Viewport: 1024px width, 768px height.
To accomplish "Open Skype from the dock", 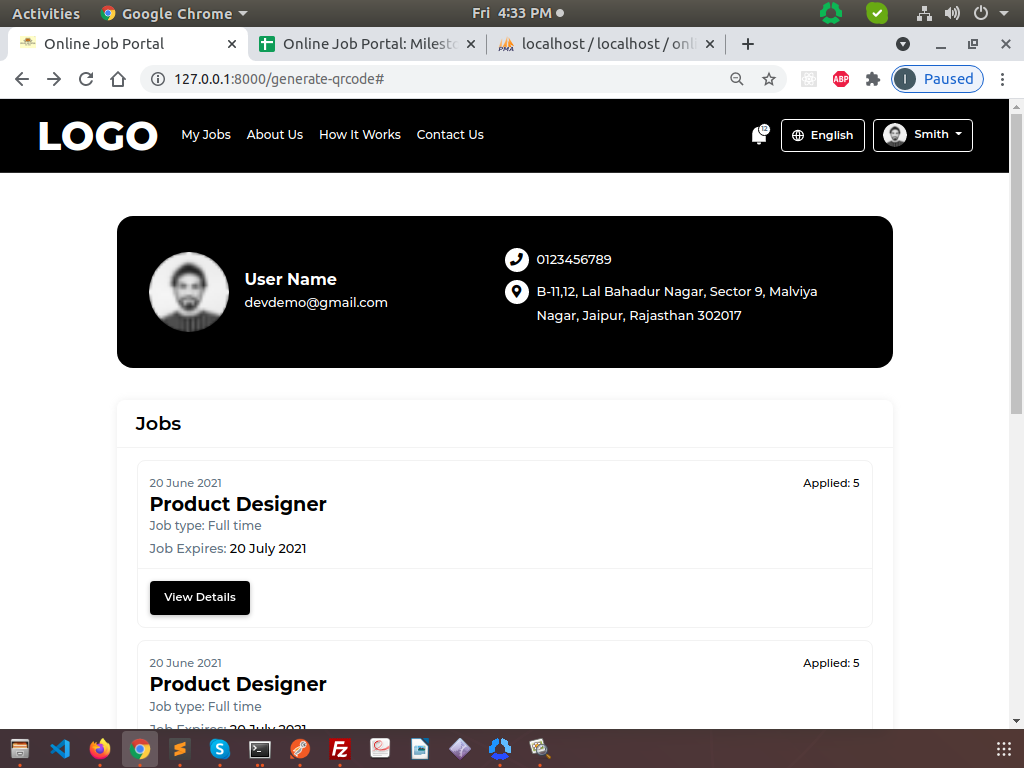I will coord(219,748).
